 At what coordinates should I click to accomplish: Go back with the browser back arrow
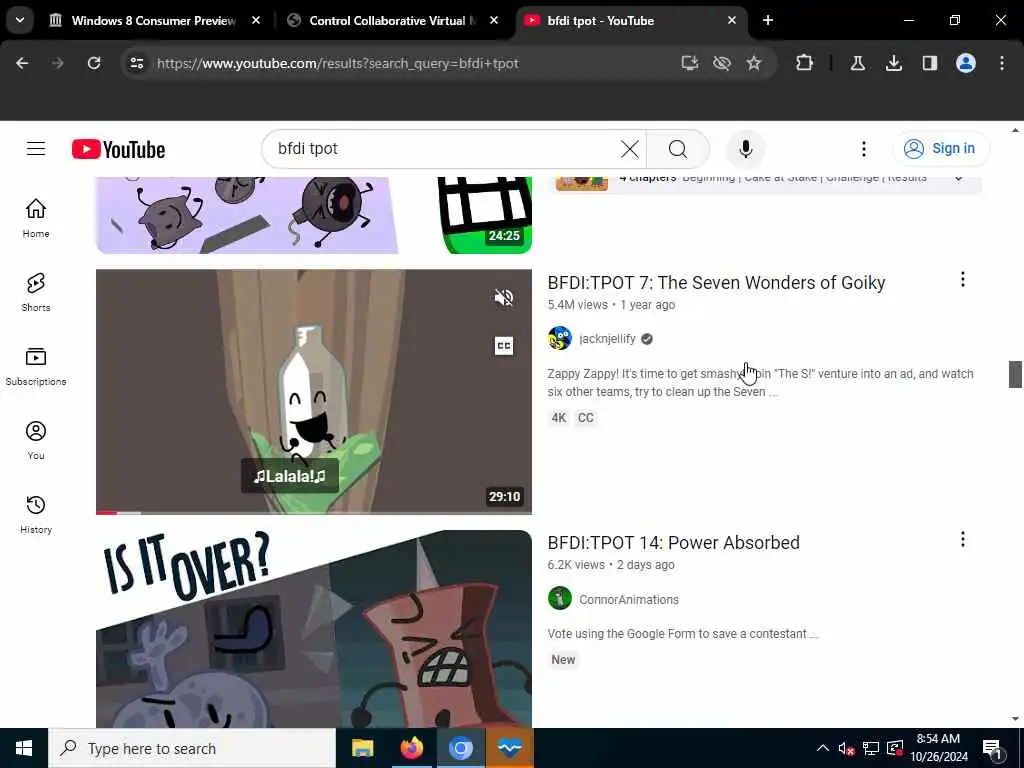[22, 63]
